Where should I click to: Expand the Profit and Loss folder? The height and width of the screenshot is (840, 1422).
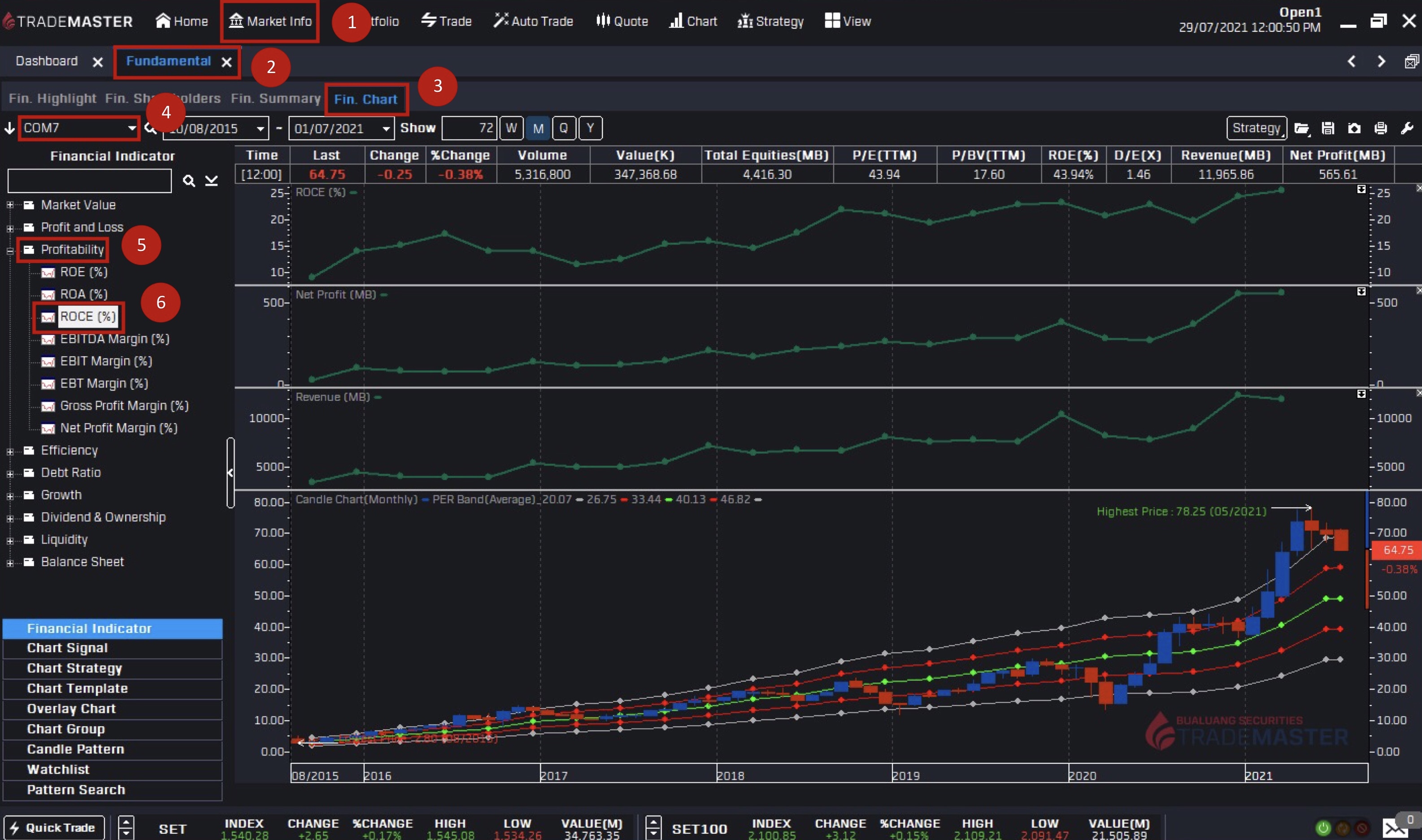[9, 228]
